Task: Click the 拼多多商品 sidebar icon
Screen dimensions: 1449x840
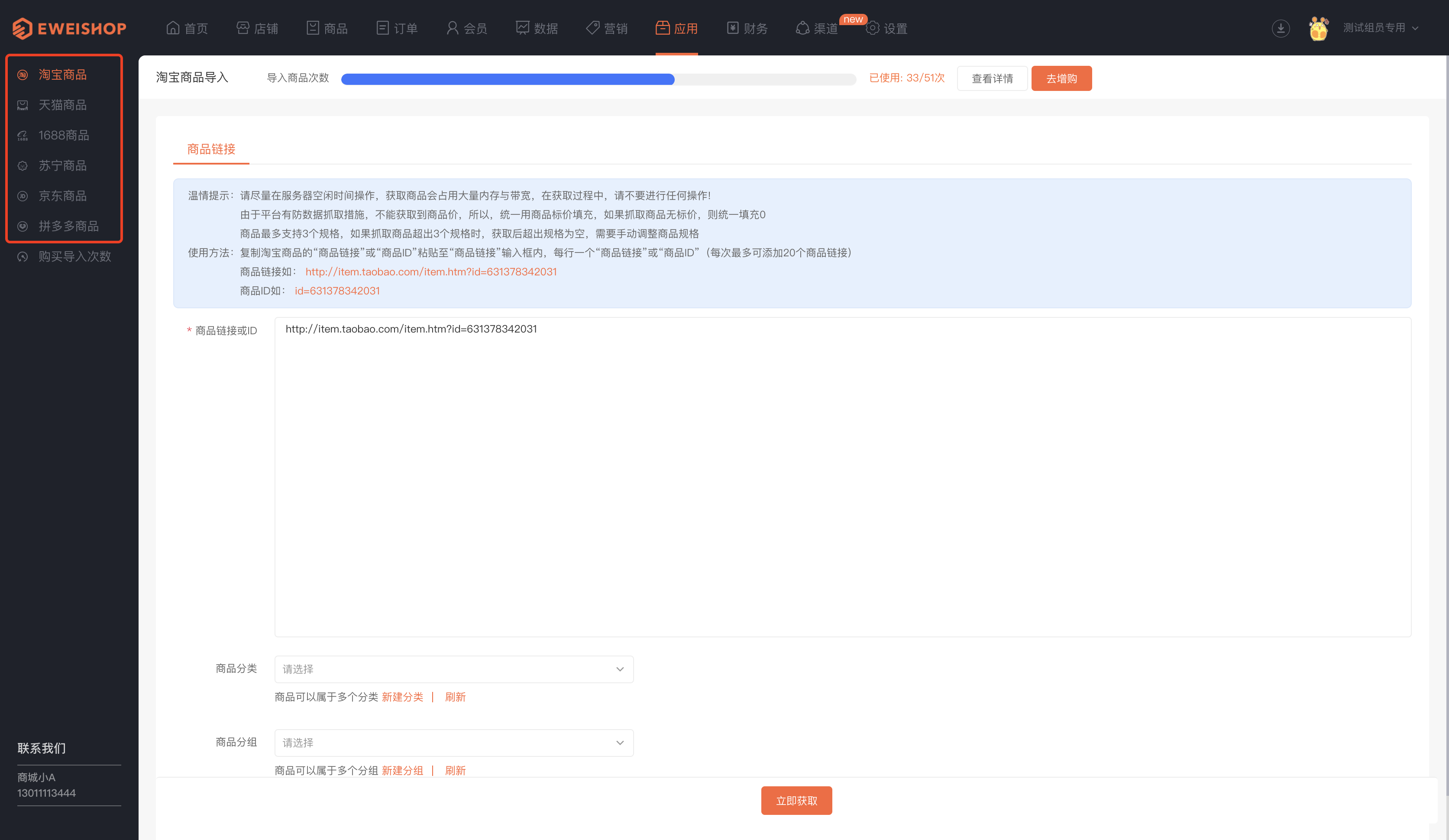Action: click(23, 226)
